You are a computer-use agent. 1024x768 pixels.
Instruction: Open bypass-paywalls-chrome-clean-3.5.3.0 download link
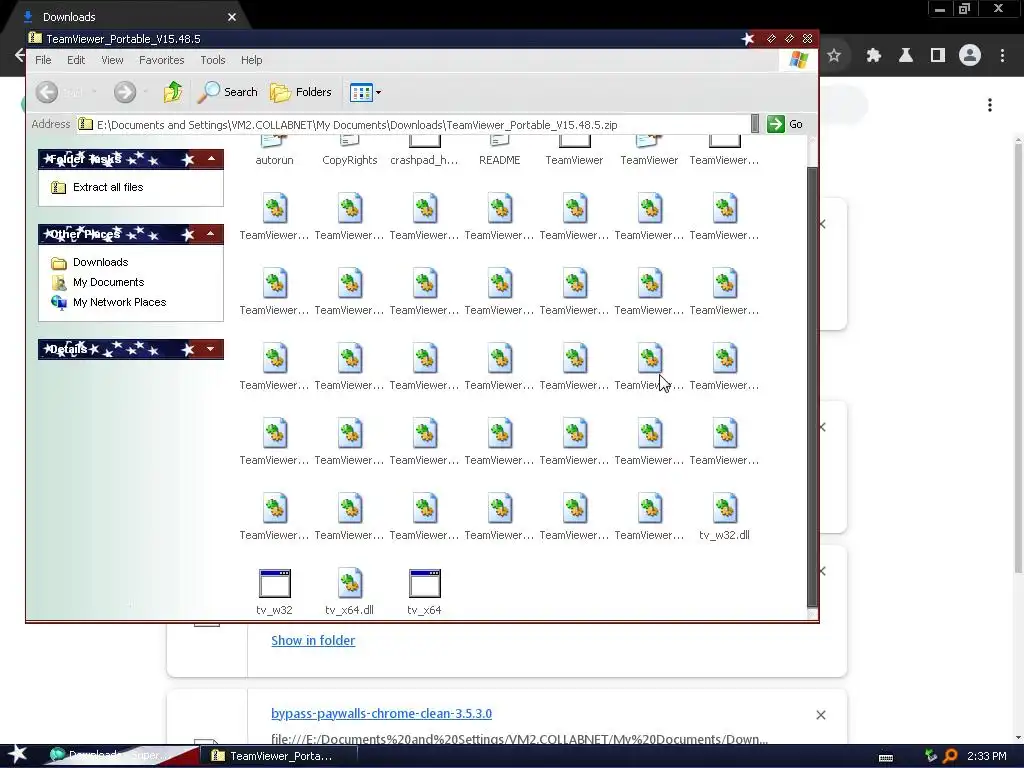(381, 714)
